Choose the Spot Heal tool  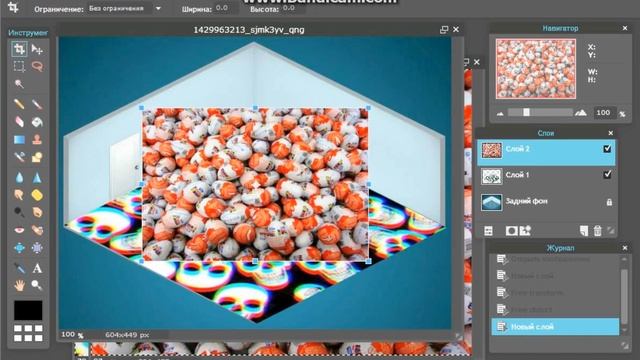(37, 230)
